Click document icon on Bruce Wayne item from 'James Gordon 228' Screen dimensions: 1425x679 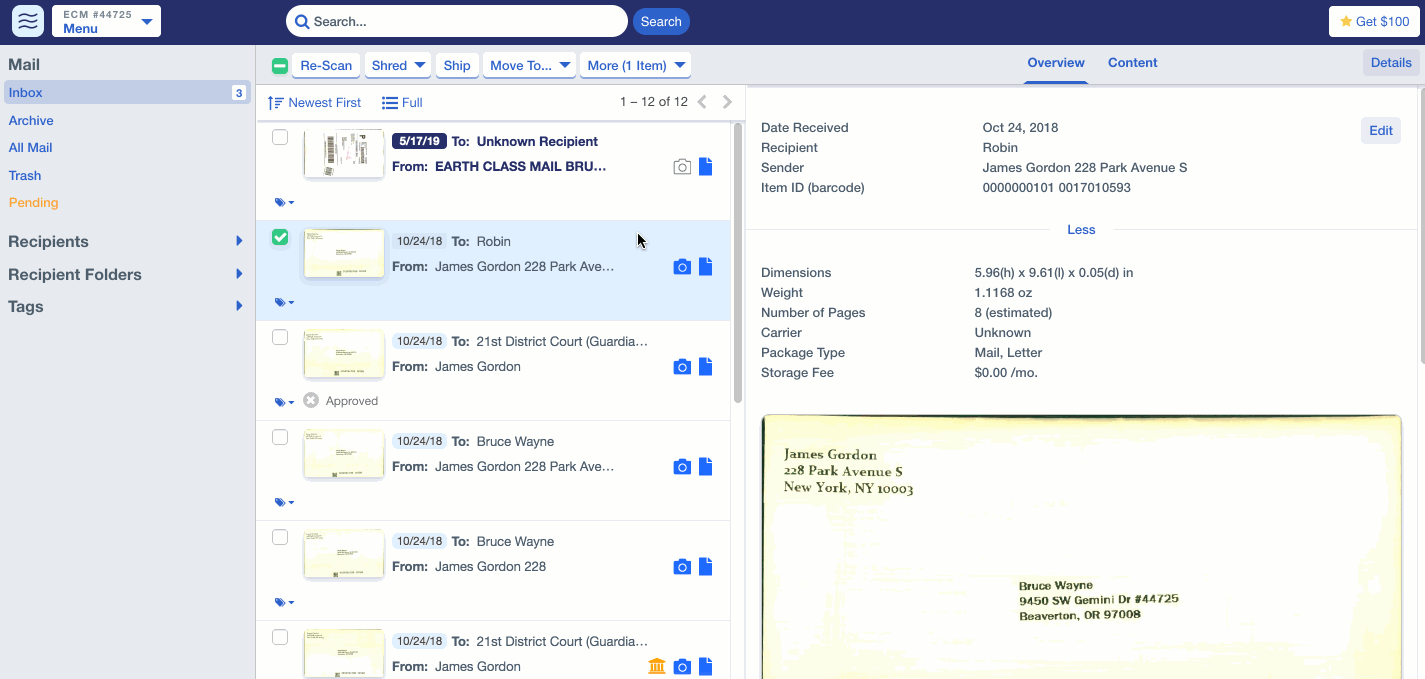click(x=706, y=567)
